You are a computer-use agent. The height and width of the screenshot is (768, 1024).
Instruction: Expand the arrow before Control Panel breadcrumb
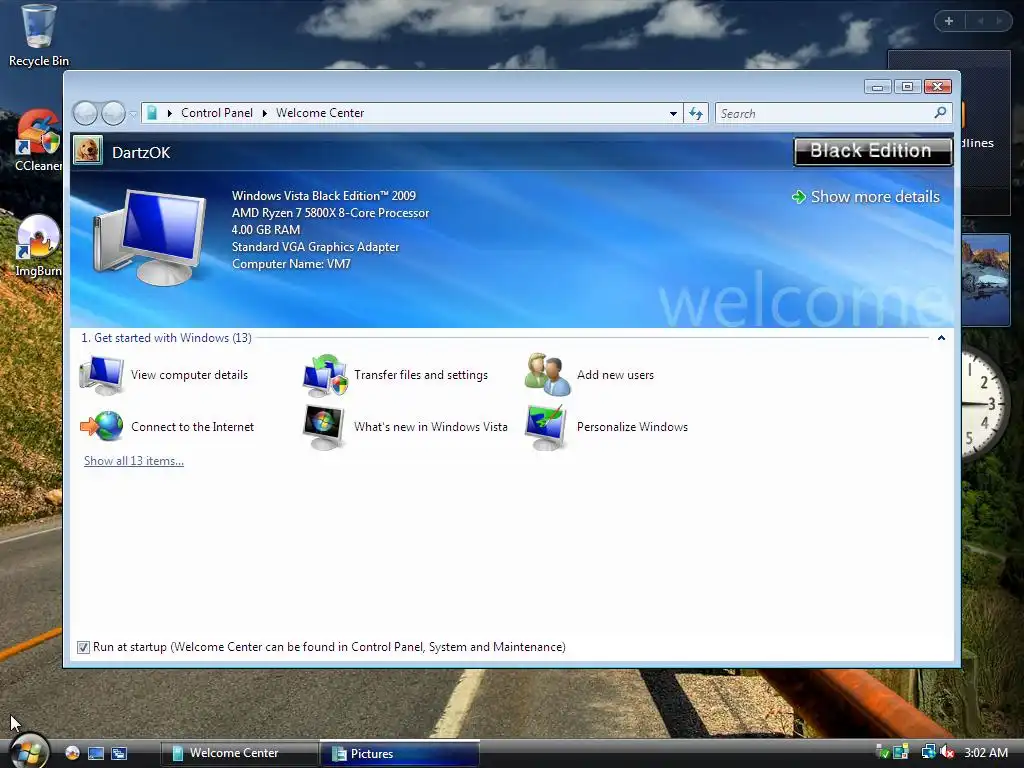[169, 113]
